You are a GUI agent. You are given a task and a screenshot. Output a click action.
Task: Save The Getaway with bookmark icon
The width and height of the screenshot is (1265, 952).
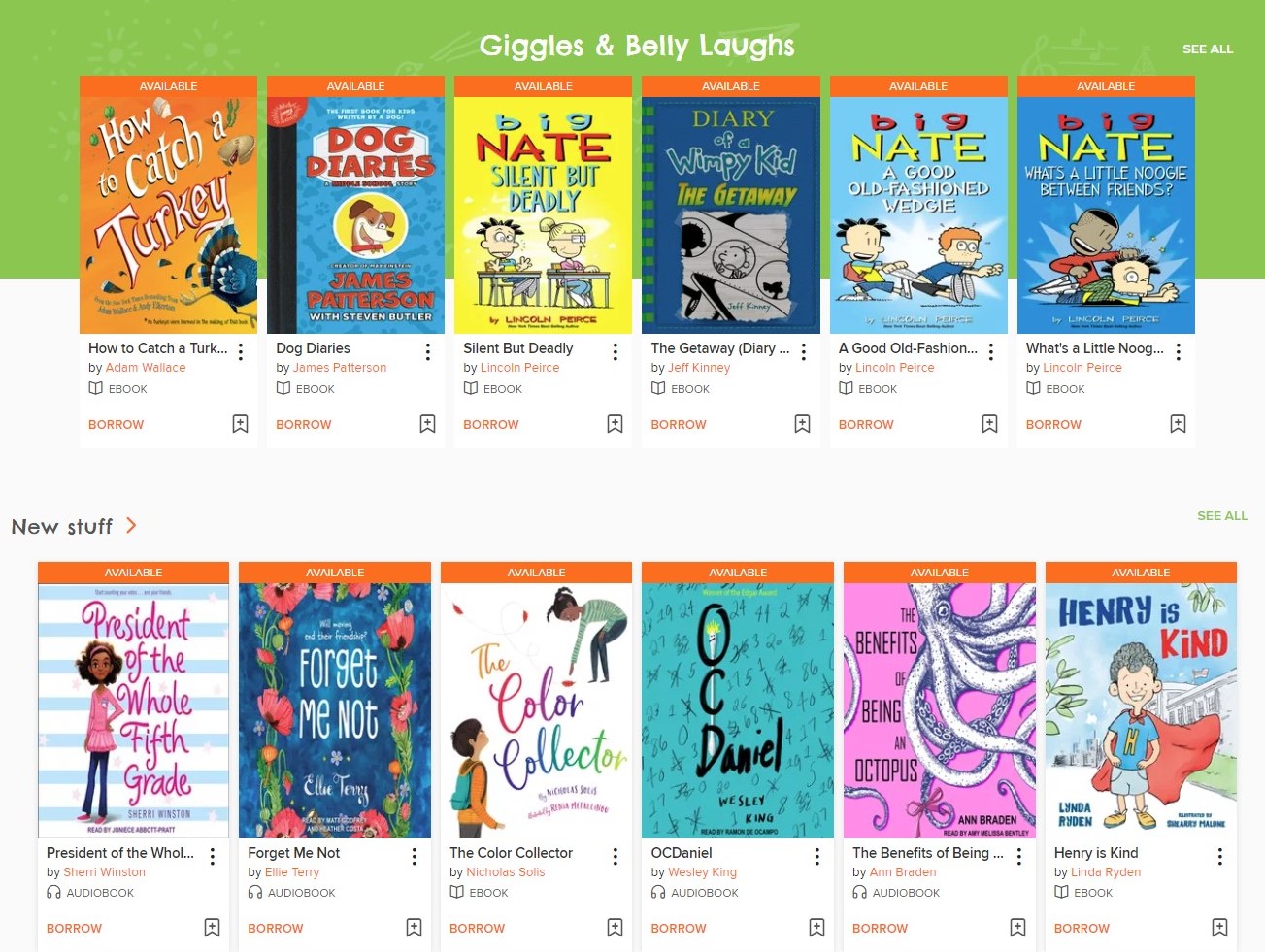[802, 424]
